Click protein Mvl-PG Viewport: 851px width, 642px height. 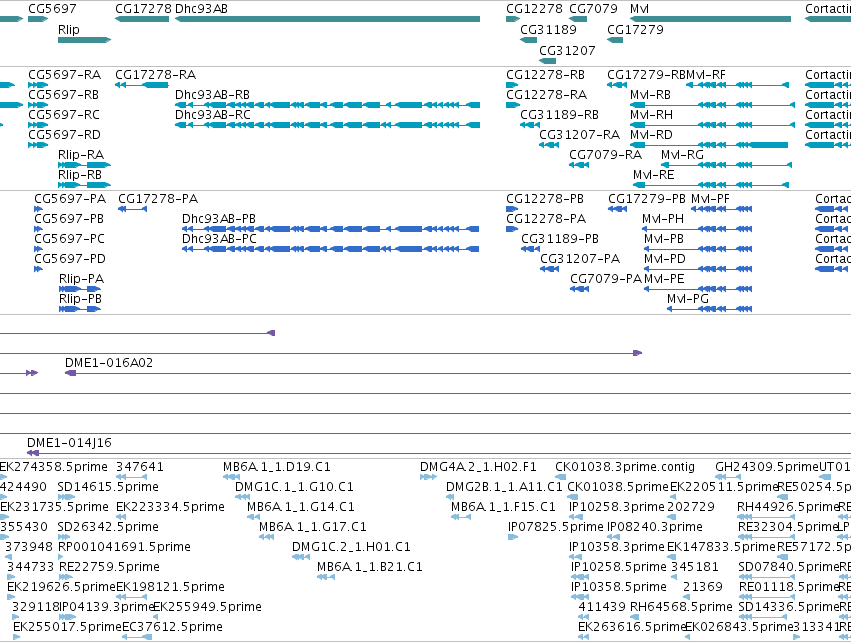click(709, 309)
